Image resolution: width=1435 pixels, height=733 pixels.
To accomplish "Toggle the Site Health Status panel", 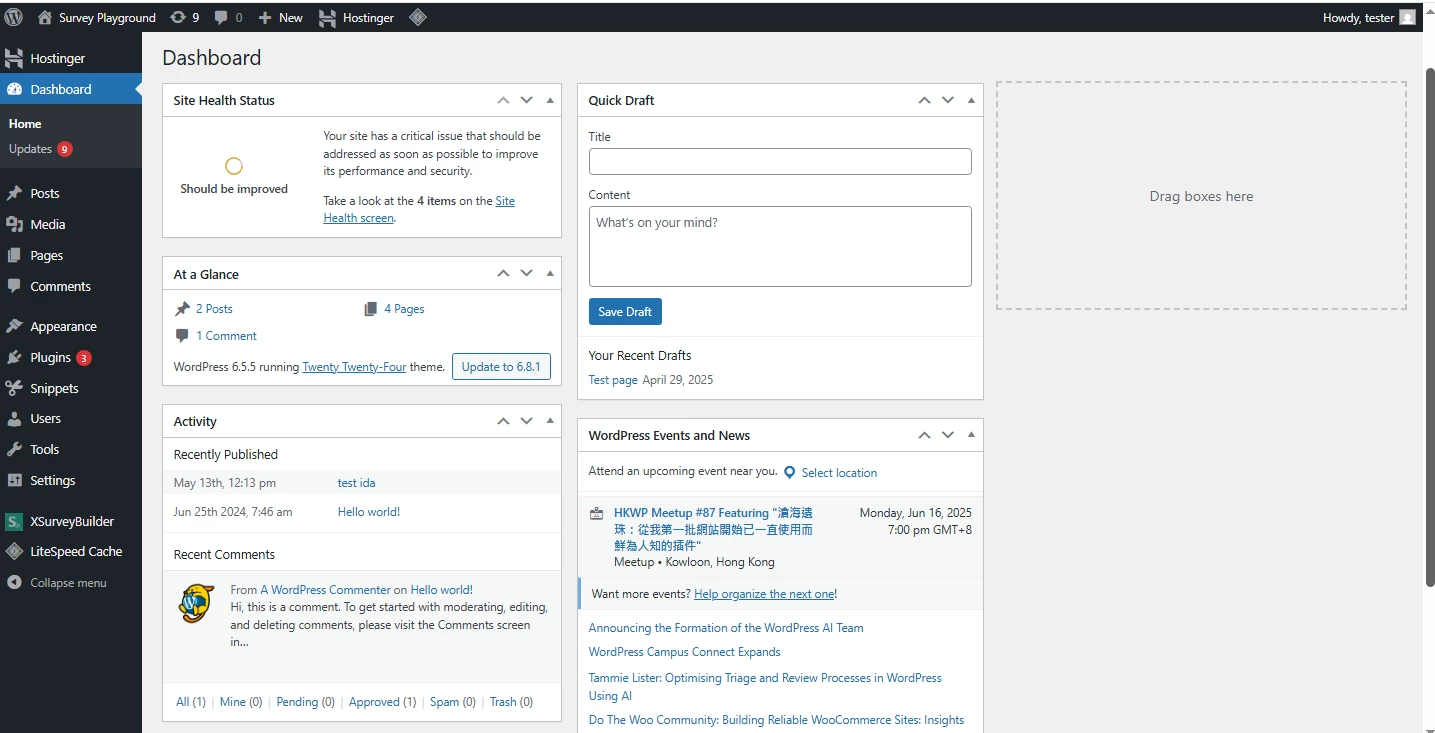I will [x=550, y=100].
